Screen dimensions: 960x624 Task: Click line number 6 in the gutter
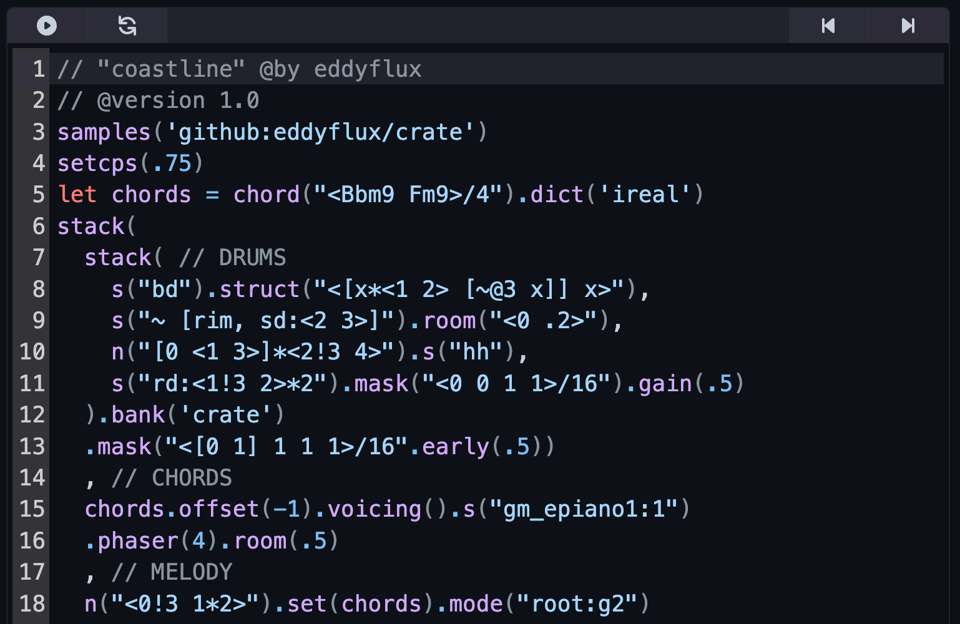click(x=38, y=226)
